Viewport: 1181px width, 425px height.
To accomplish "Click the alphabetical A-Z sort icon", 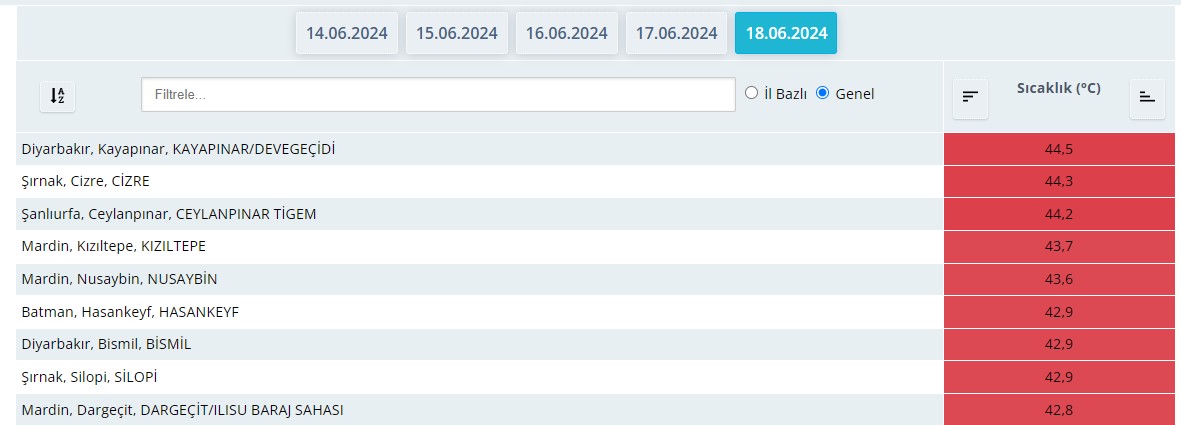I will pos(58,96).
